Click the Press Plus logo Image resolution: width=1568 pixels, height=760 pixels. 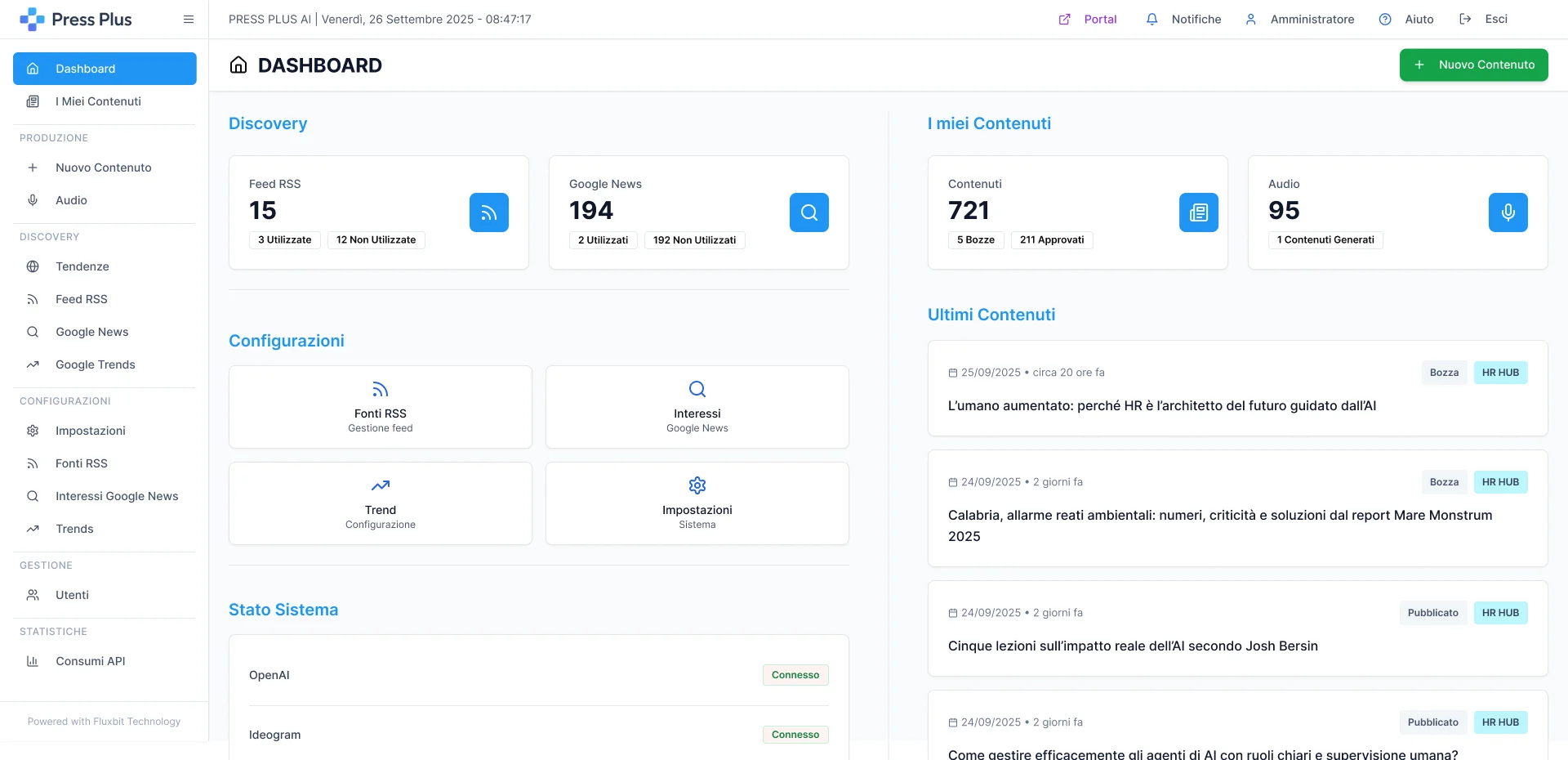(76, 20)
